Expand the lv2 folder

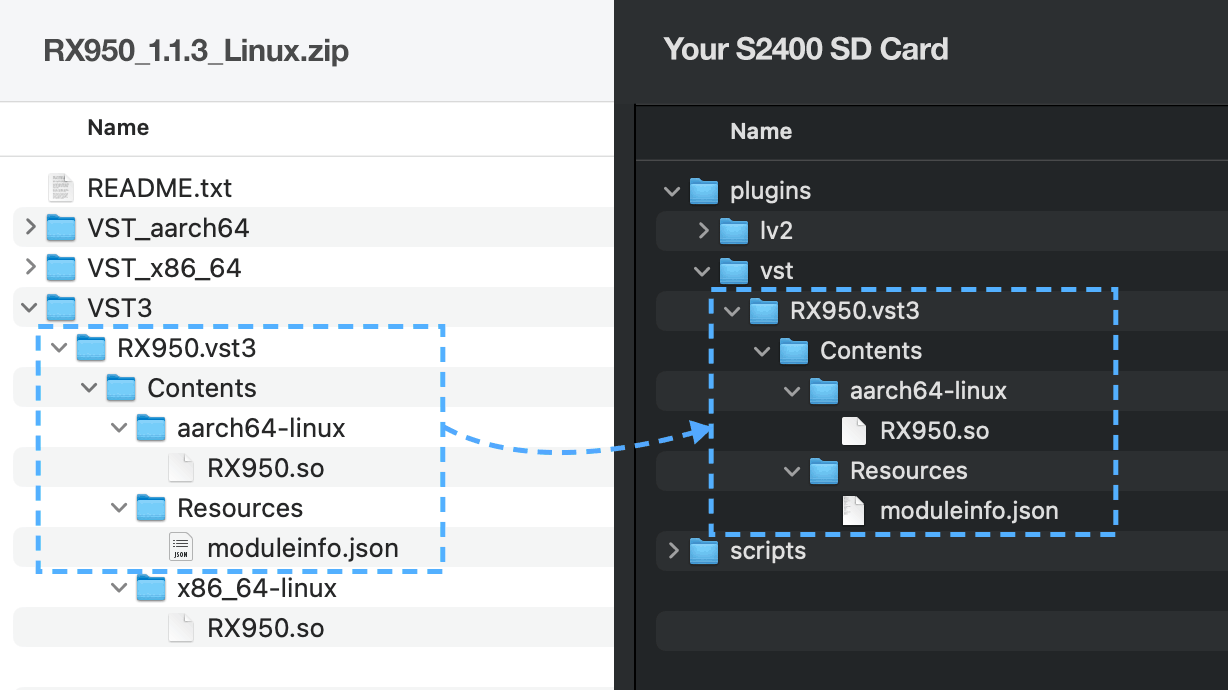pyautogui.click(x=703, y=231)
